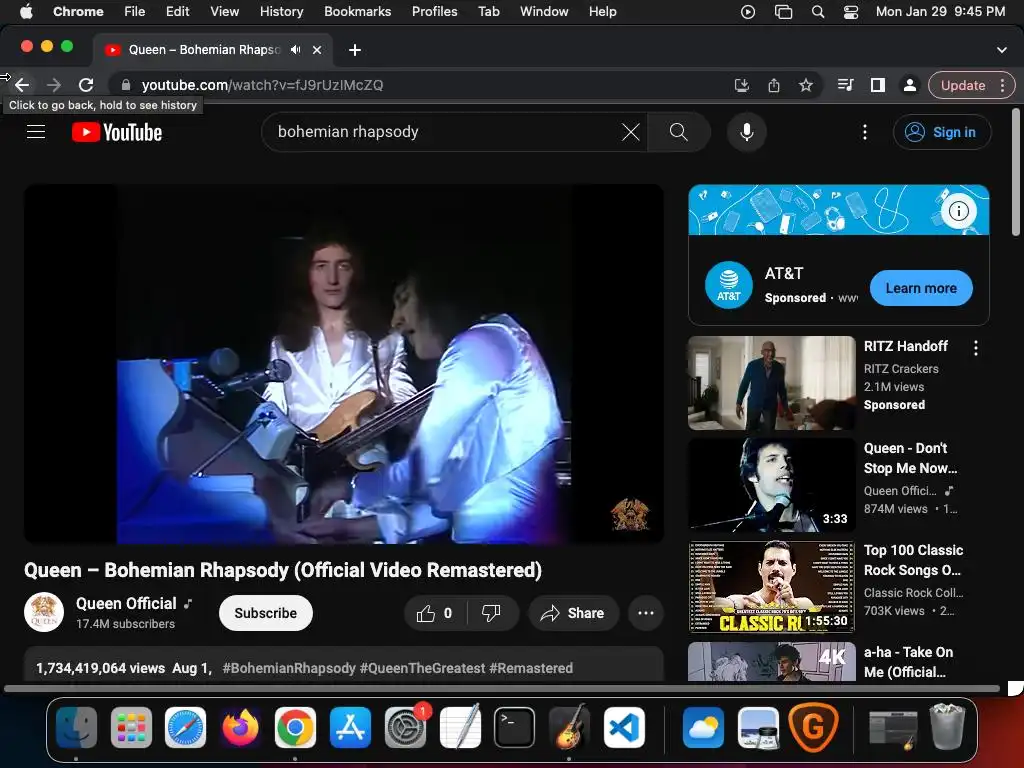Image resolution: width=1024 pixels, height=768 pixels.
Task: Open YouTube settings three-dot menu
Action: 865,132
